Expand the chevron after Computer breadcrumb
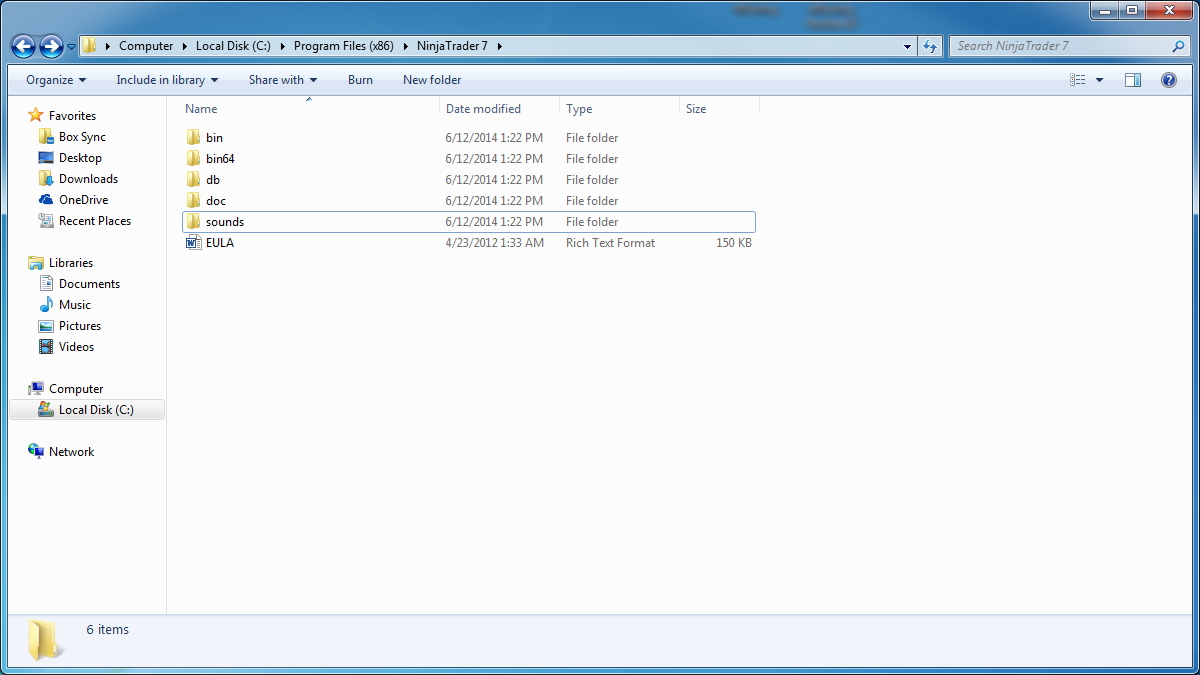Viewport: 1200px width, 675px height. point(185,46)
